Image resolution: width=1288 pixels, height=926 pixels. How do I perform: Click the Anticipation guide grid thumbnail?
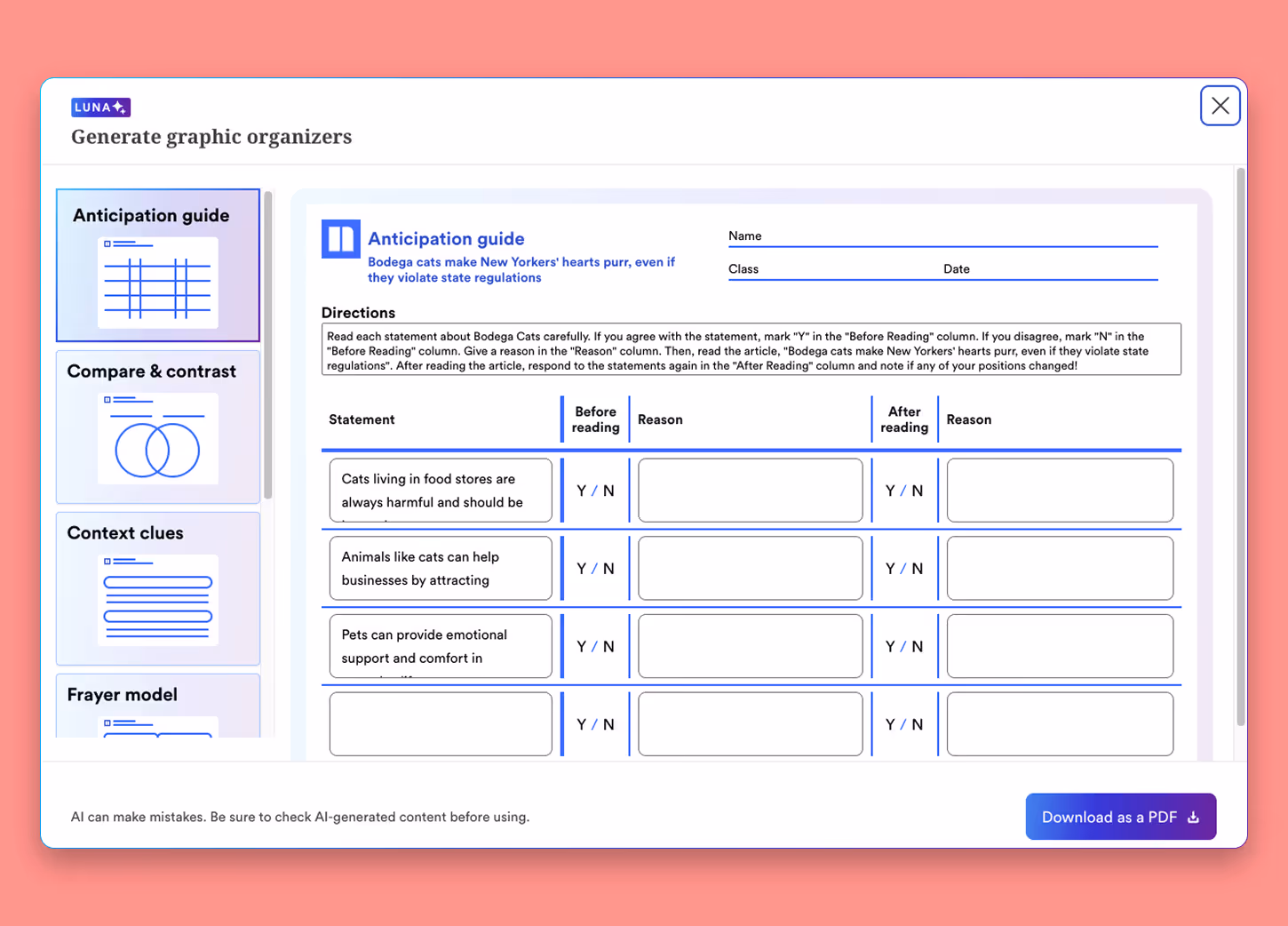[x=158, y=283]
